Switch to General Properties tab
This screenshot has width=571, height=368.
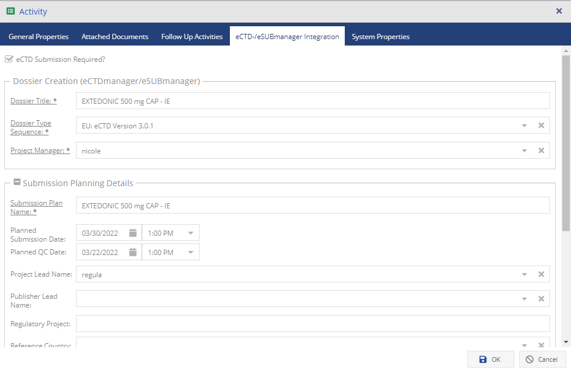[x=39, y=36]
